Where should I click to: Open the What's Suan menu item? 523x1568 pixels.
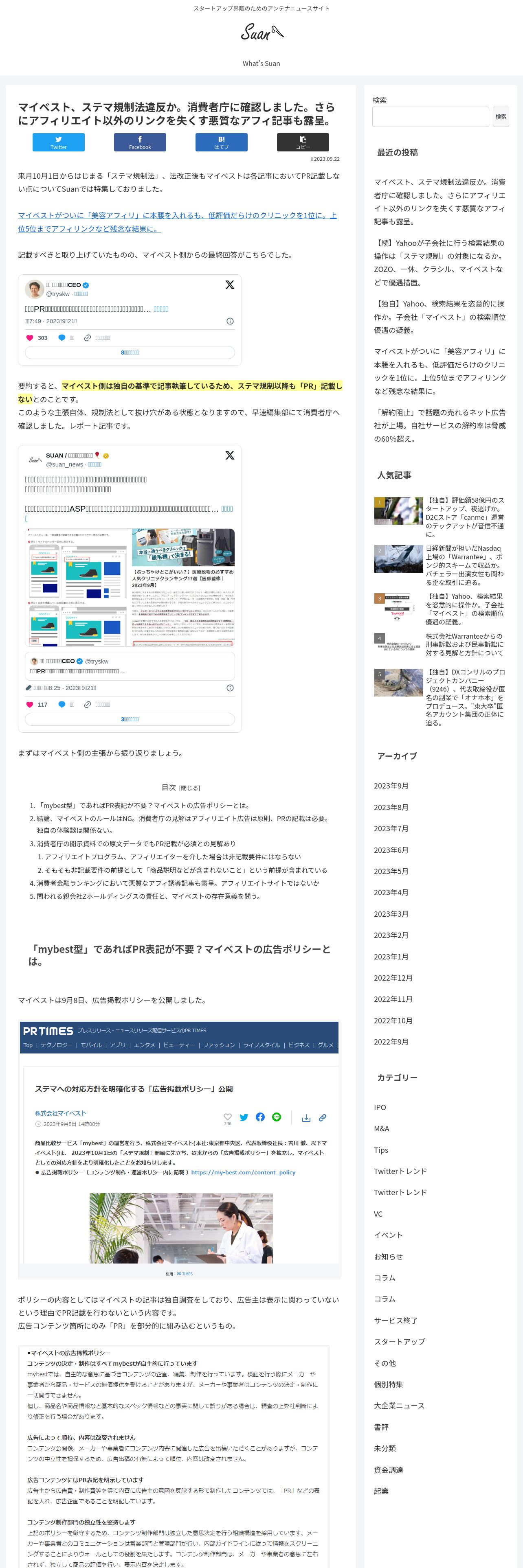point(261,64)
